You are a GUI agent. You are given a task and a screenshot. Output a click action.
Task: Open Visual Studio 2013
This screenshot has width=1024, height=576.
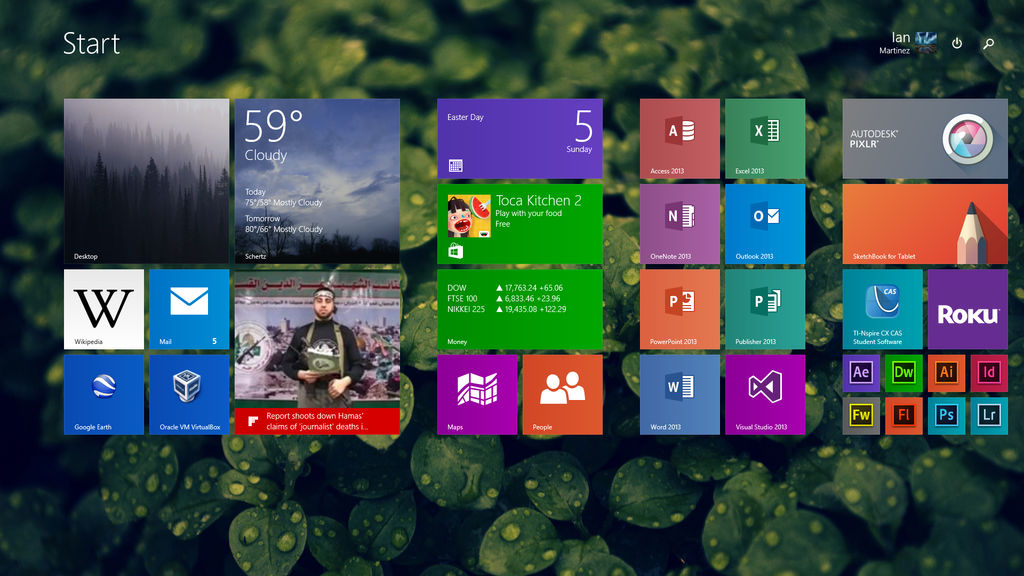tap(765, 395)
